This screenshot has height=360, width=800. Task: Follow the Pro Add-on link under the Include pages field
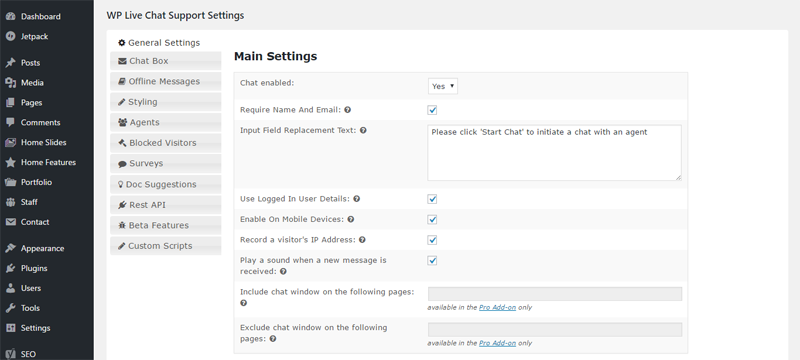(x=497, y=307)
